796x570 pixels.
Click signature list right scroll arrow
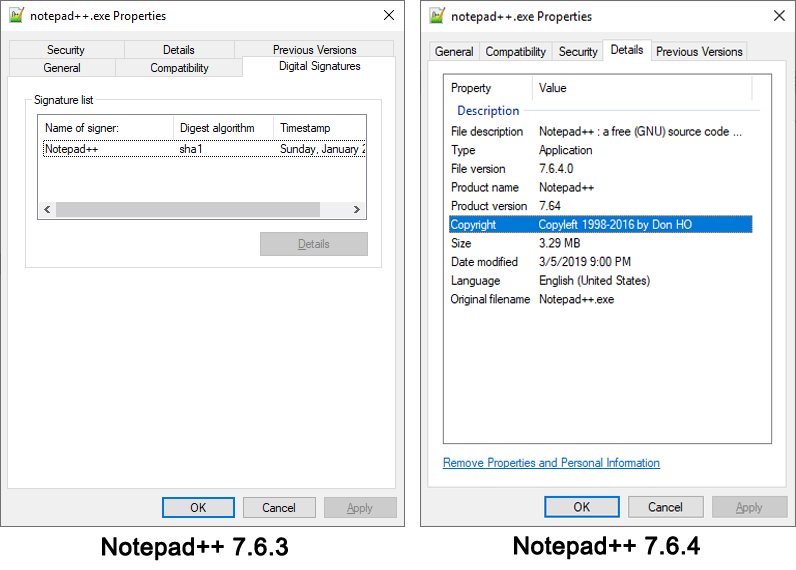click(357, 209)
